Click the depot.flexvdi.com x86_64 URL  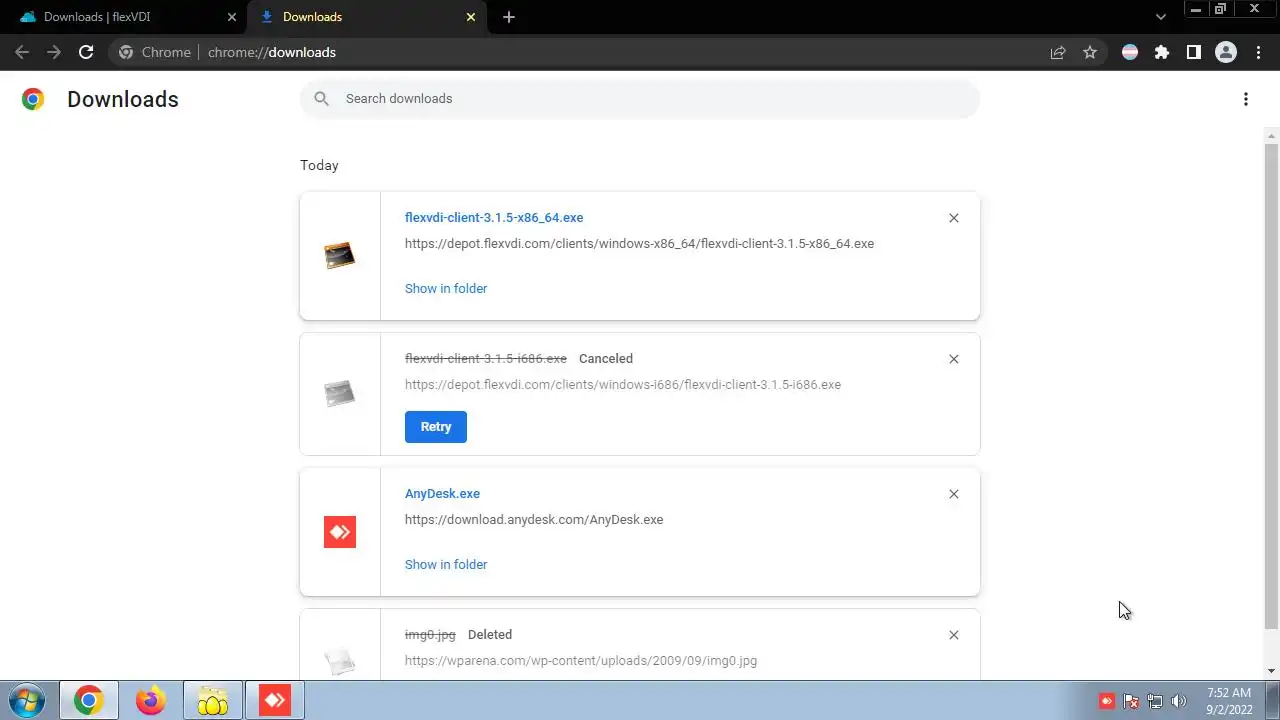639,243
